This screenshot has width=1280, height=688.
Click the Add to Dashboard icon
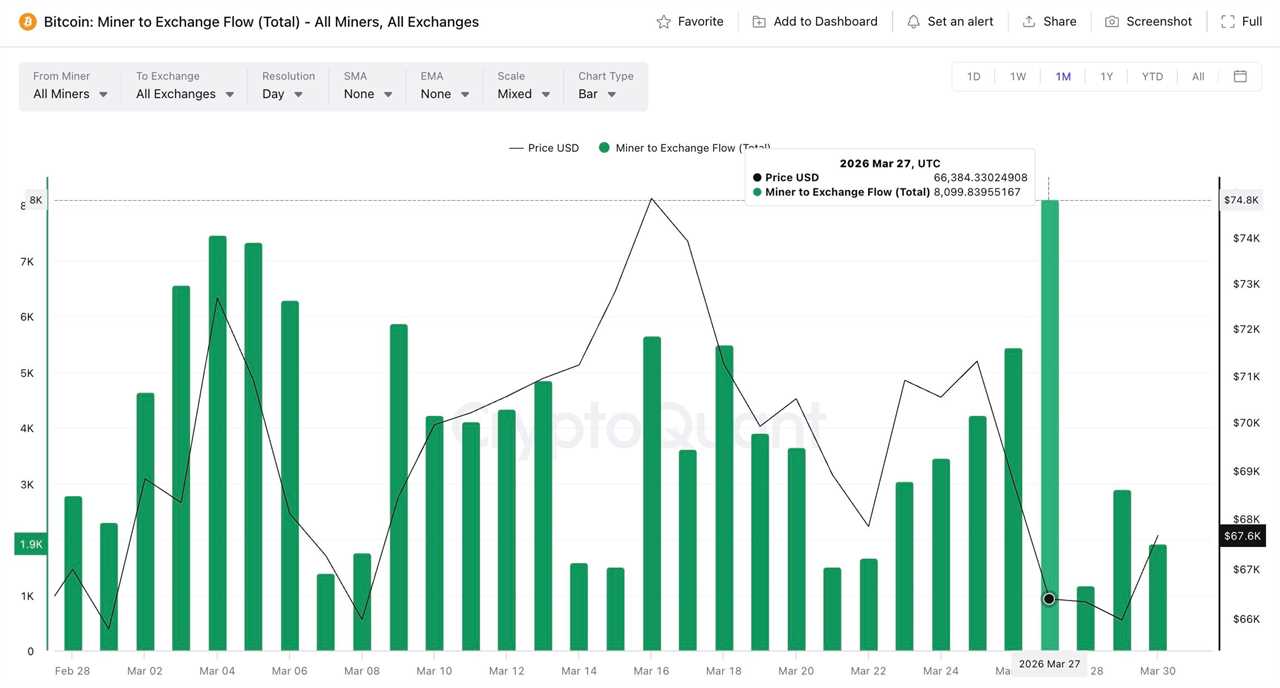pyautogui.click(x=757, y=21)
